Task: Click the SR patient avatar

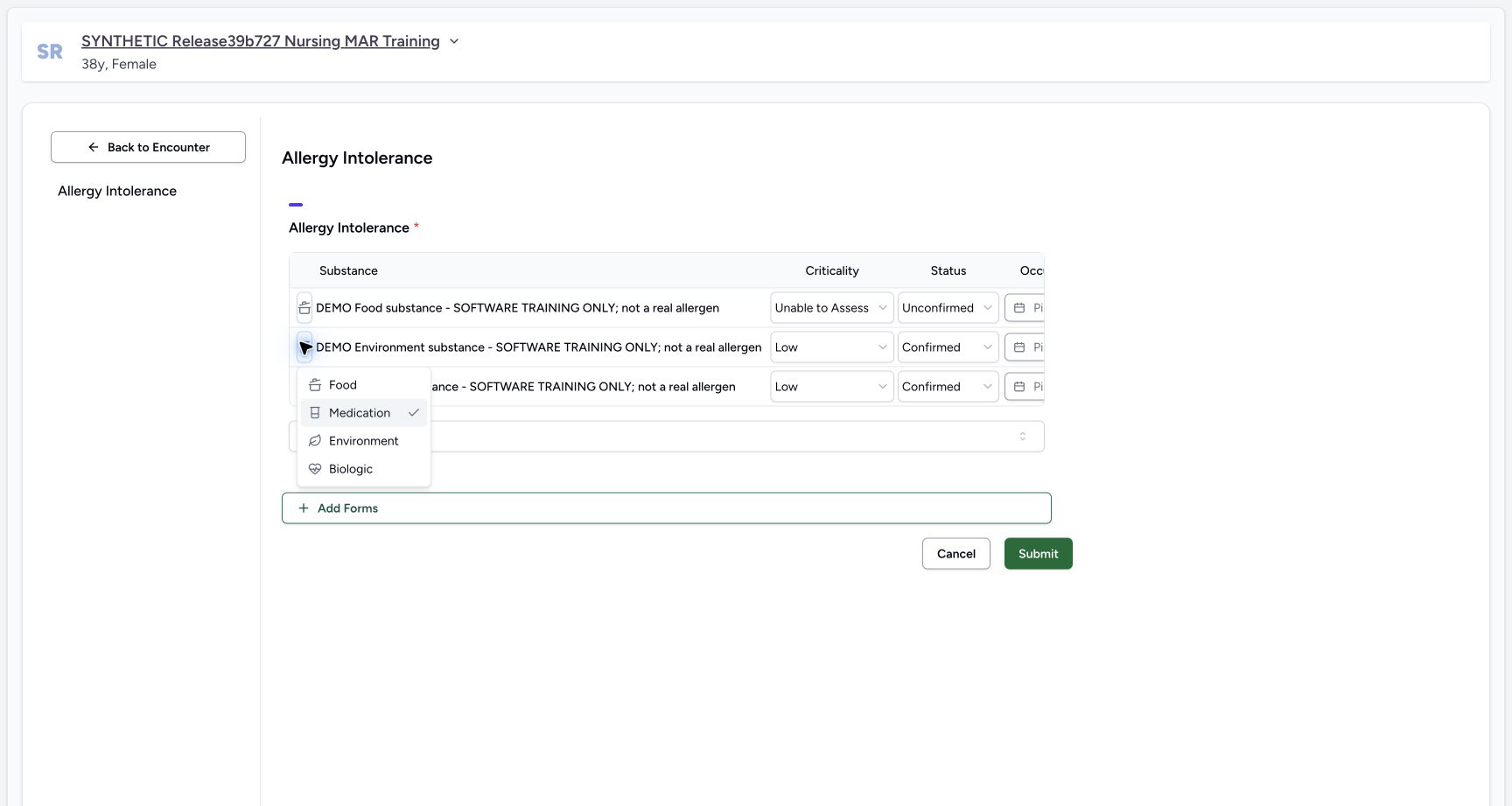Action: 50,52
